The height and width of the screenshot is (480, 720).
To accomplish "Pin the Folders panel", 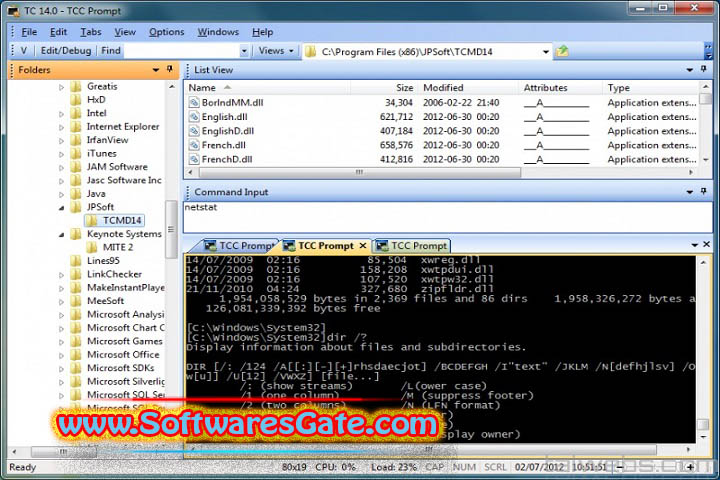I will tap(170, 69).
